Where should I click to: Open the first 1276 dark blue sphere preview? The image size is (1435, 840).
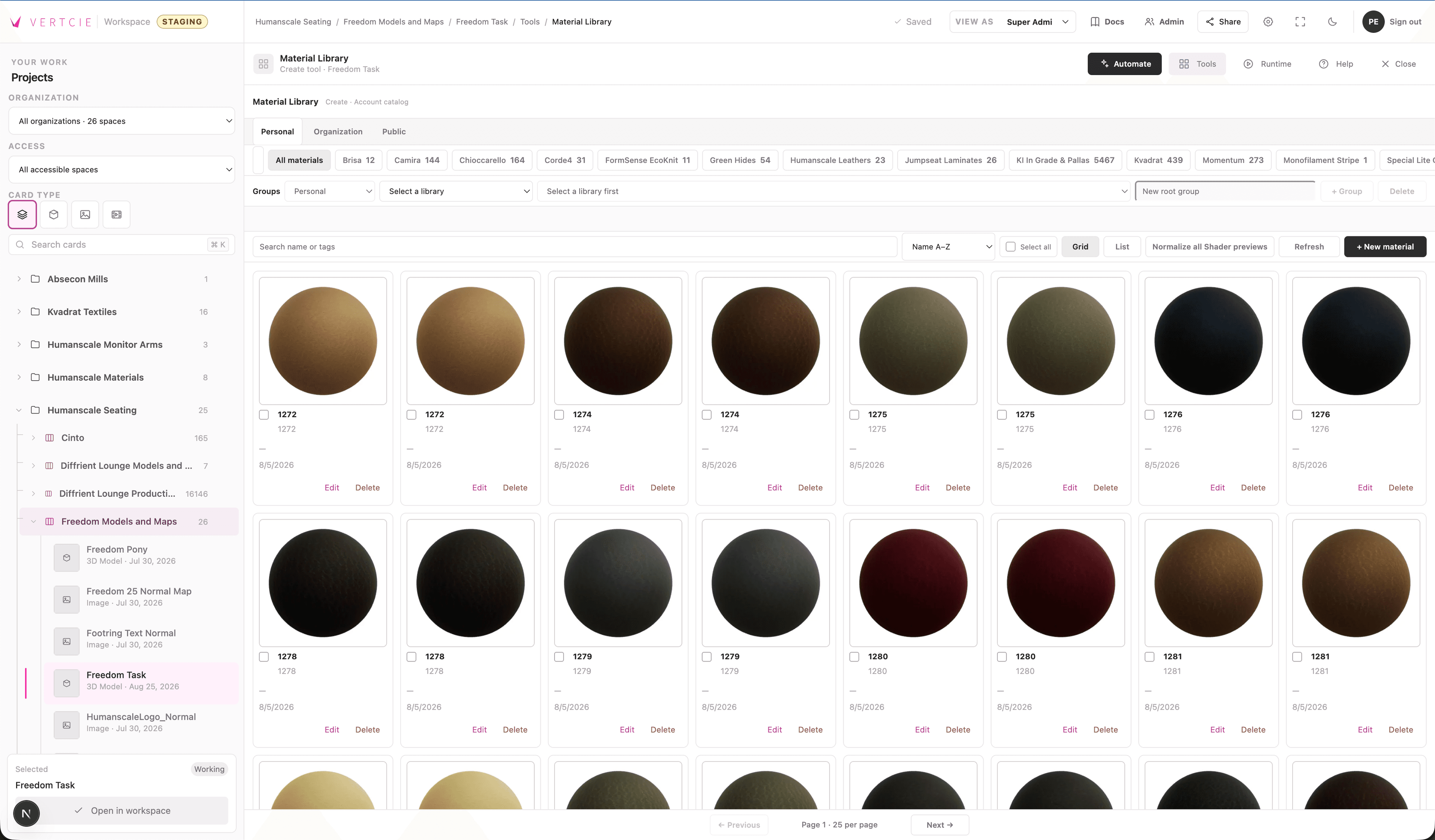1209,341
